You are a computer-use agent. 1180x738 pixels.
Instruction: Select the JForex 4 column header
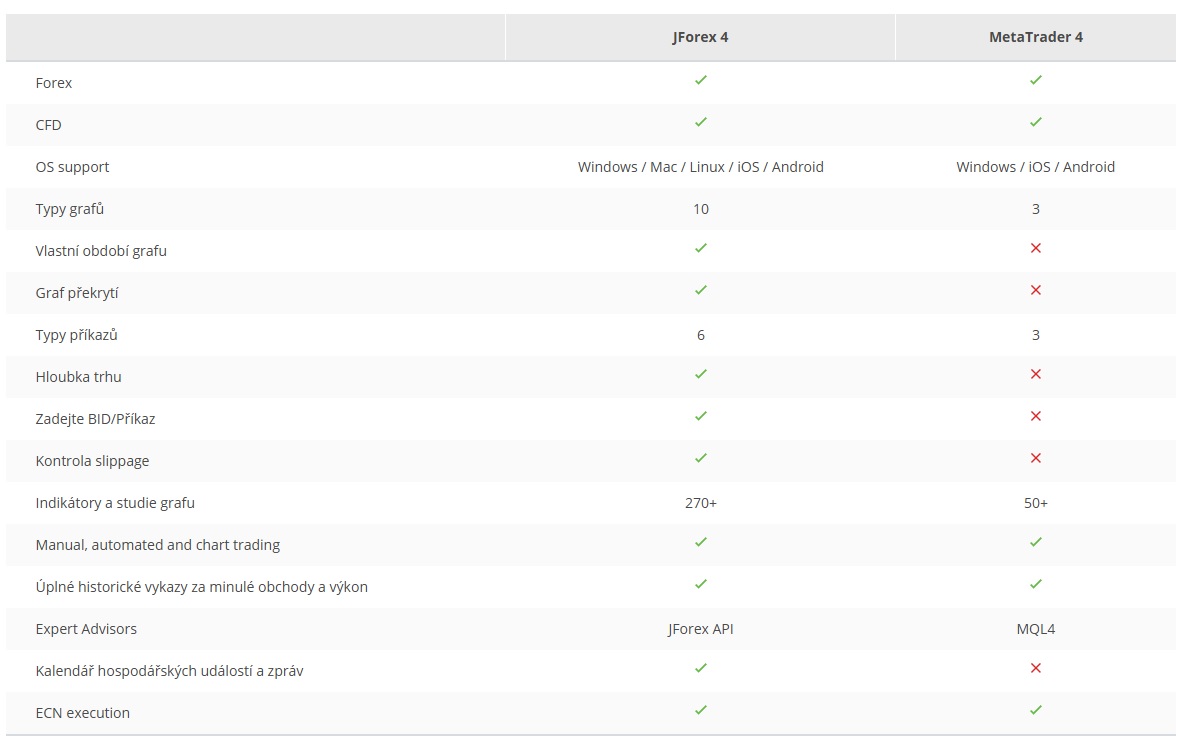700,37
